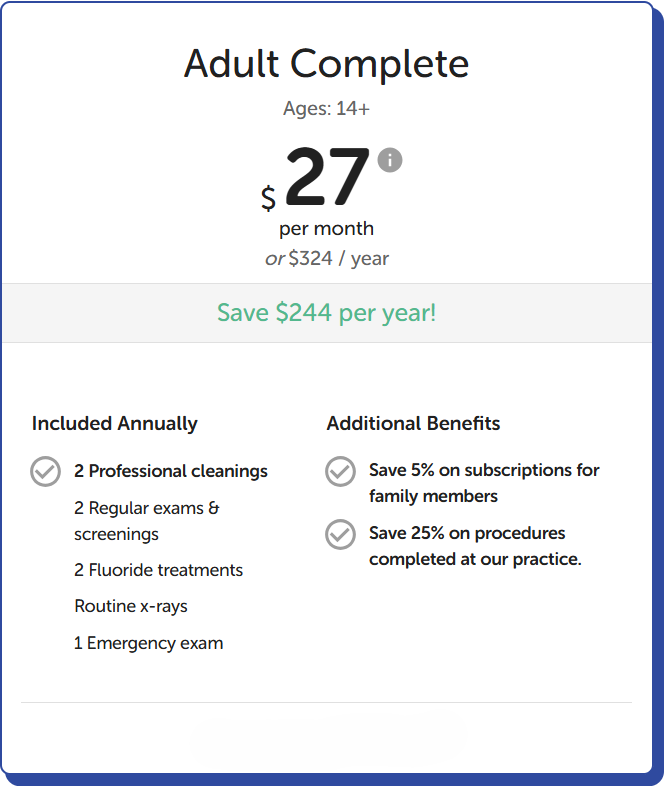This screenshot has width=665, height=786.
Task: Click the Adult Complete plan title
Action: tap(326, 64)
